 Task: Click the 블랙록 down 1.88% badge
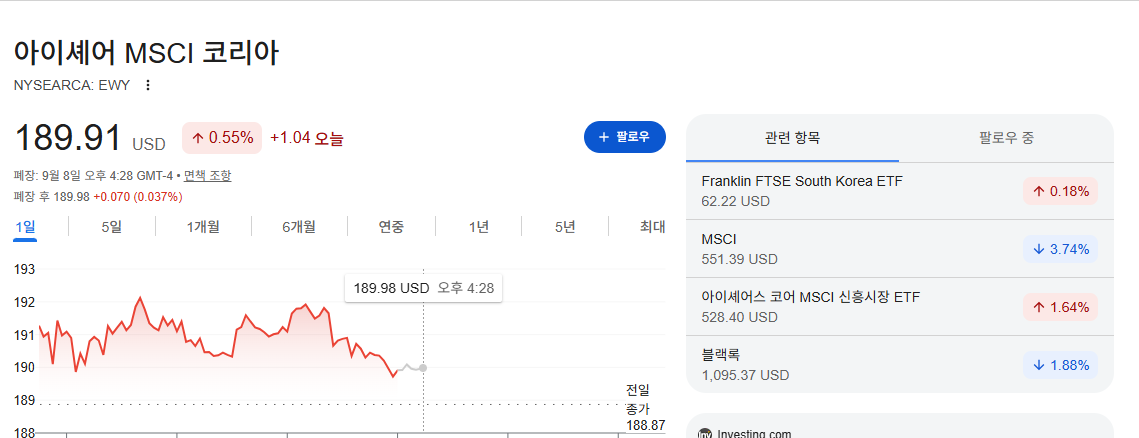(x=1061, y=365)
